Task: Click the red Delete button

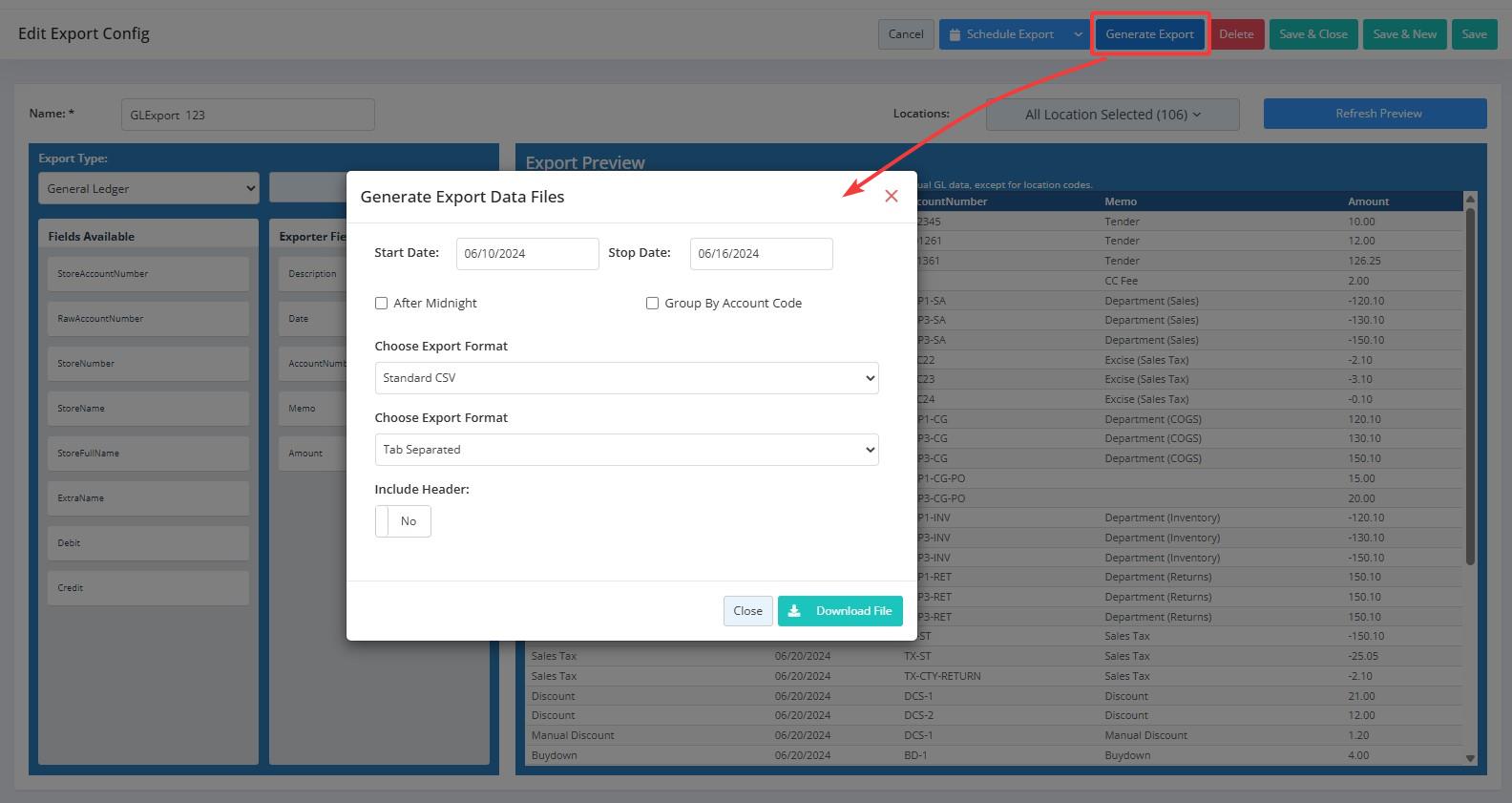Action: pos(1236,34)
